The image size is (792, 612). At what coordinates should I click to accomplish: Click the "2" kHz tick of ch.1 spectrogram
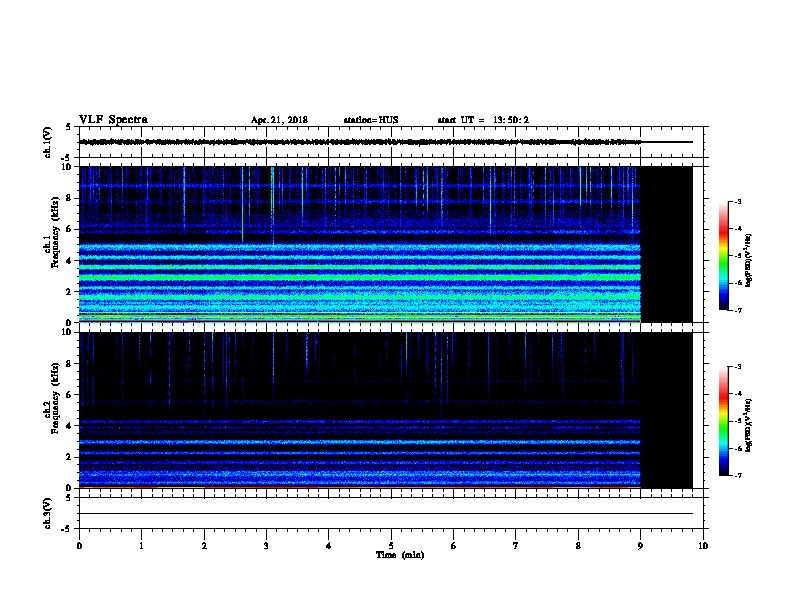[x=69, y=292]
